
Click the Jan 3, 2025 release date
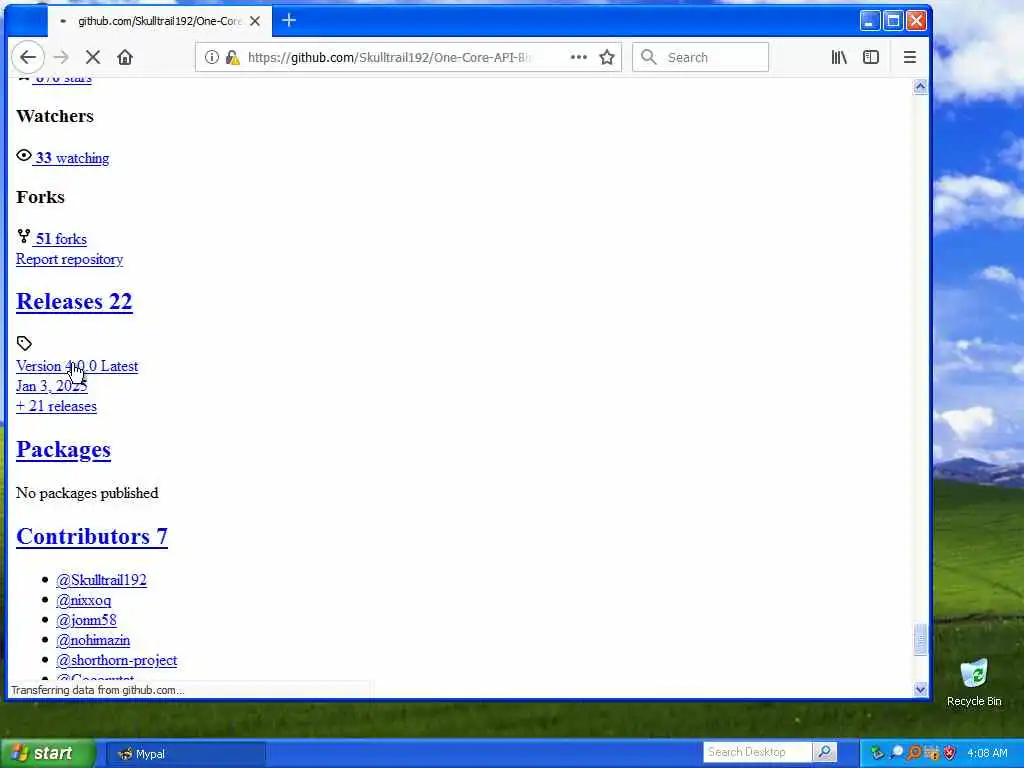coord(52,386)
